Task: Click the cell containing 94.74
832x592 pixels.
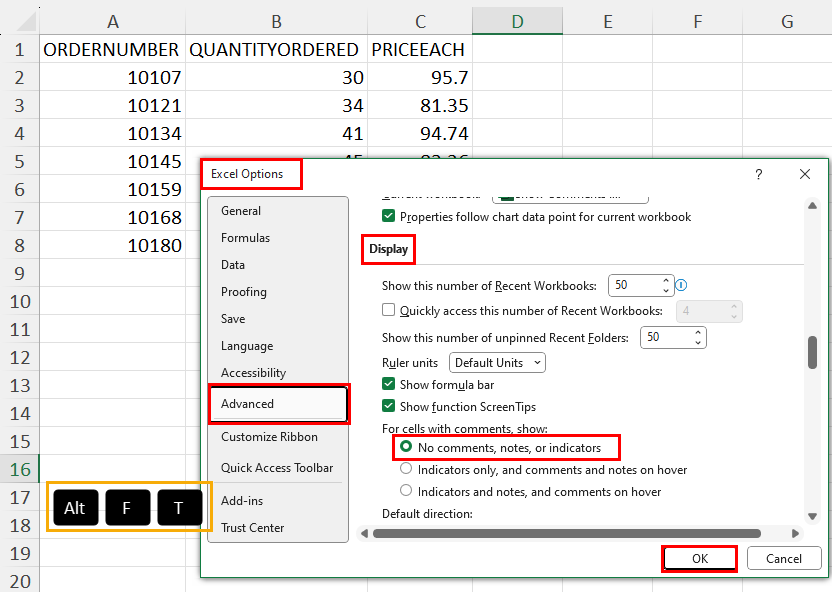Action: click(x=420, y=133)
